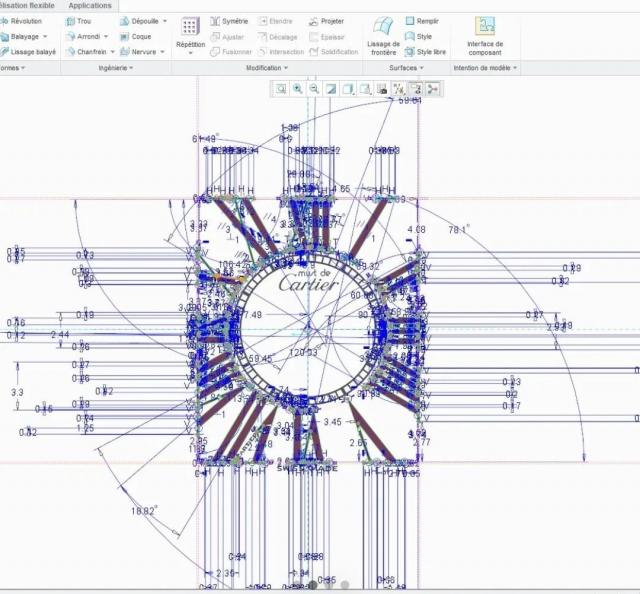Choose the Dépouille draft tool
Screen dimensions: 640x594
click(139, 21)
